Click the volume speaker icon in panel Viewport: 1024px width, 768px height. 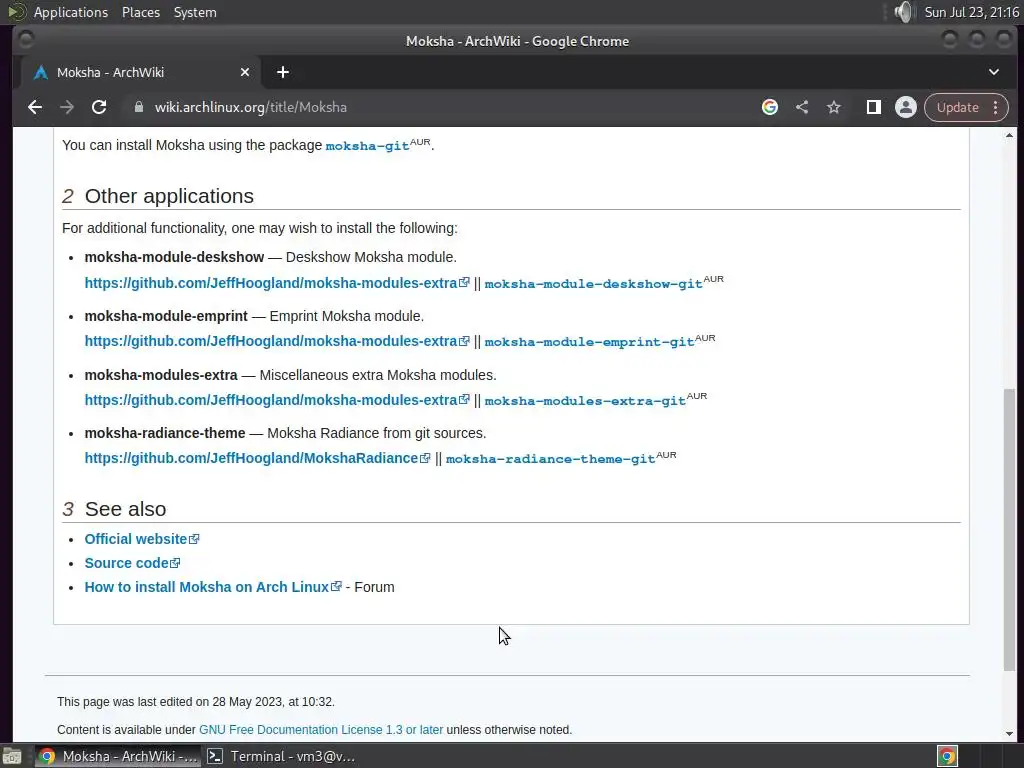904,12
